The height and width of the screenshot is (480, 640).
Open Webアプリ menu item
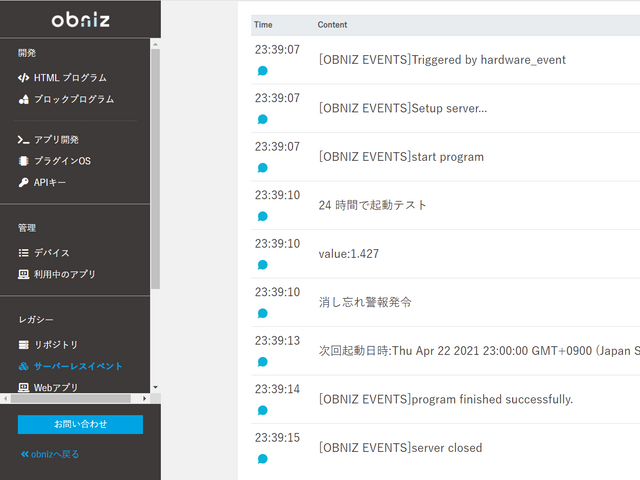pyautogui.click(x=56, y=387)
